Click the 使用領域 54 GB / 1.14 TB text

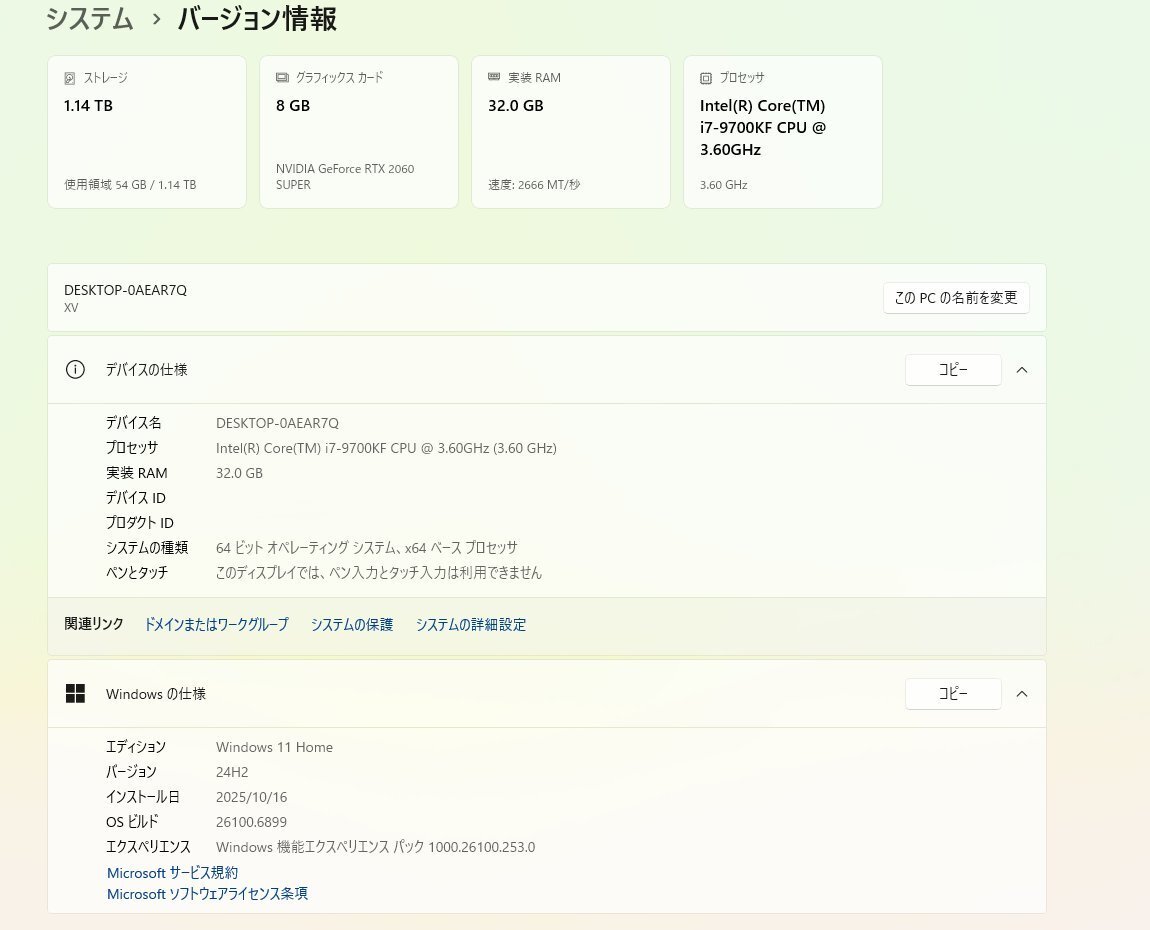point(130,185)
